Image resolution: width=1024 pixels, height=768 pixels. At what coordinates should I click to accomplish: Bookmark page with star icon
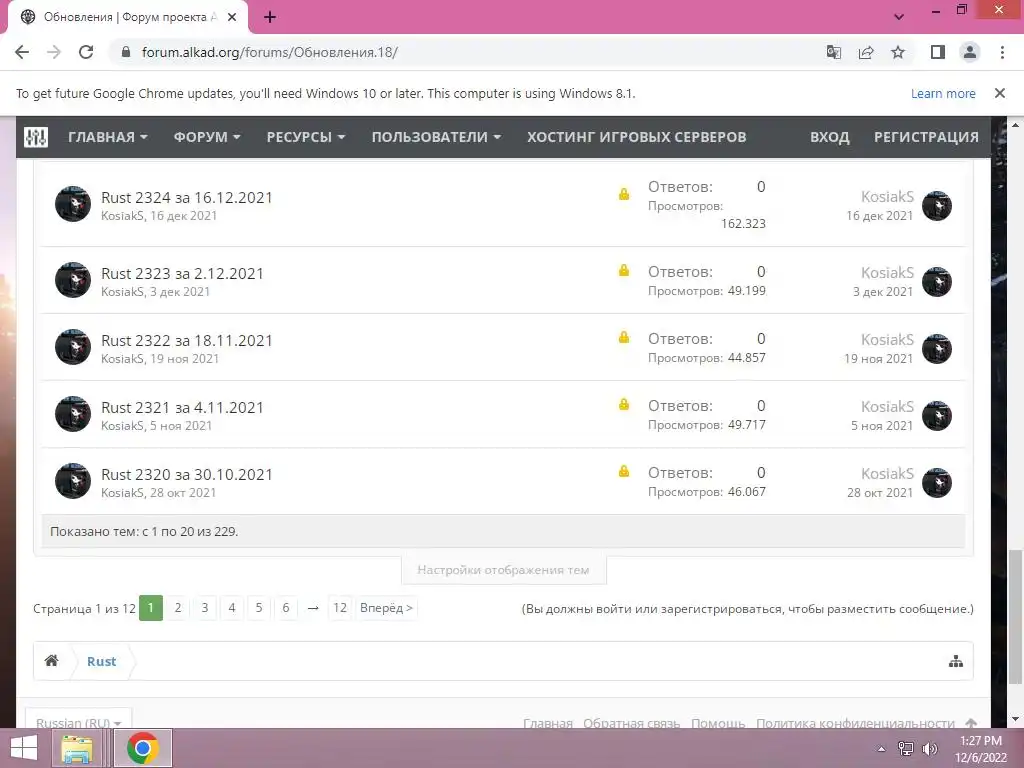click(898, 52)
